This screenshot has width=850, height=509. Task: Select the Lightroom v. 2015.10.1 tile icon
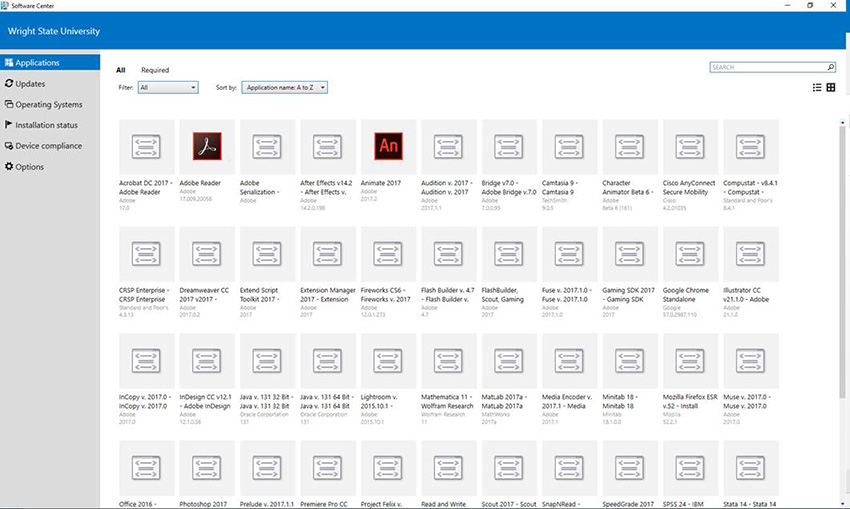click(x=388, y=360)
